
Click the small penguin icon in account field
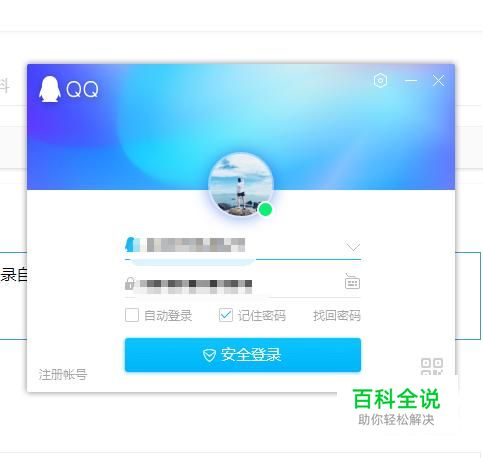(x=130, y=245)
